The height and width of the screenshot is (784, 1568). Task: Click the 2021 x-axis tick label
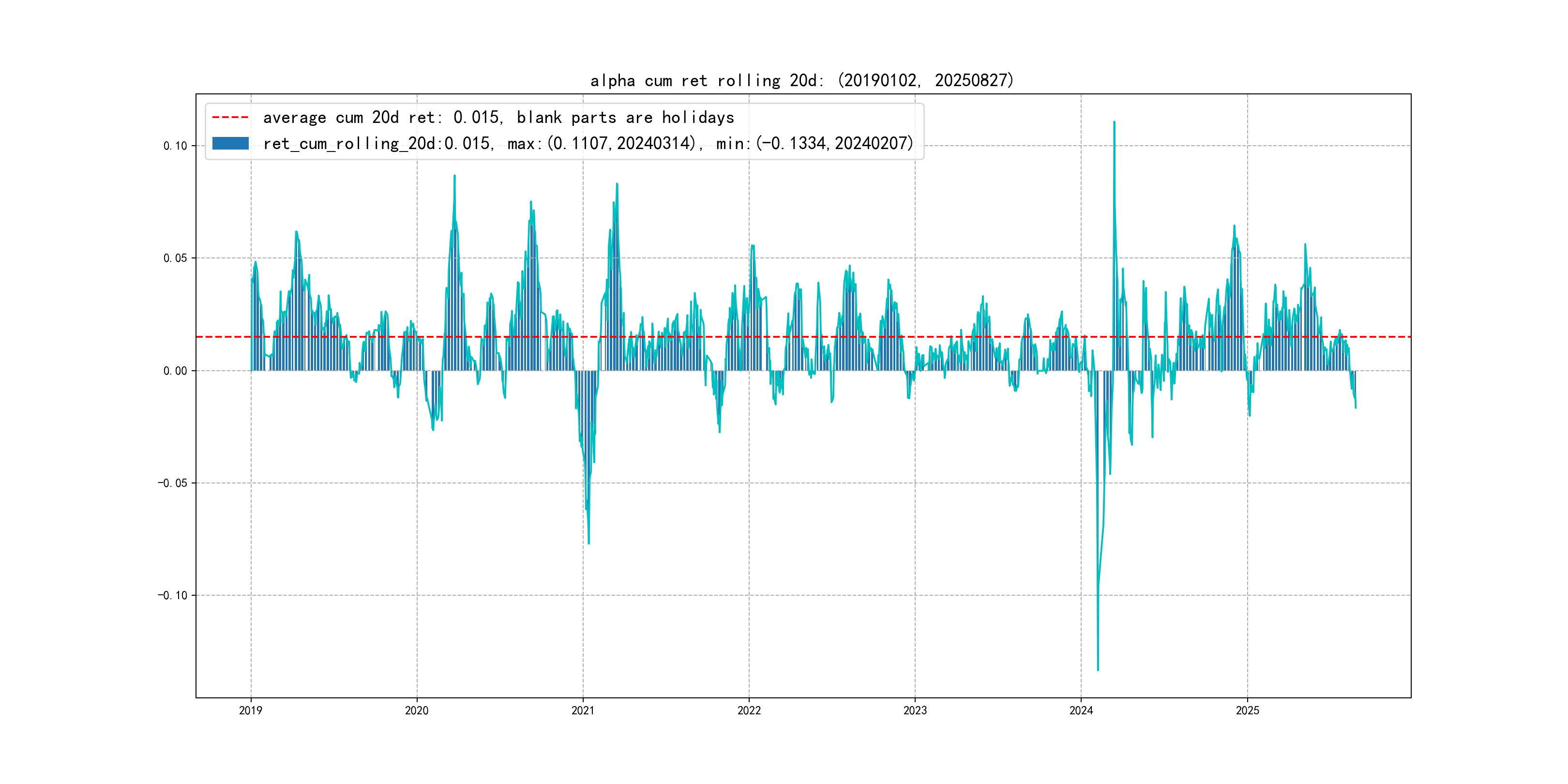[583, 710]
